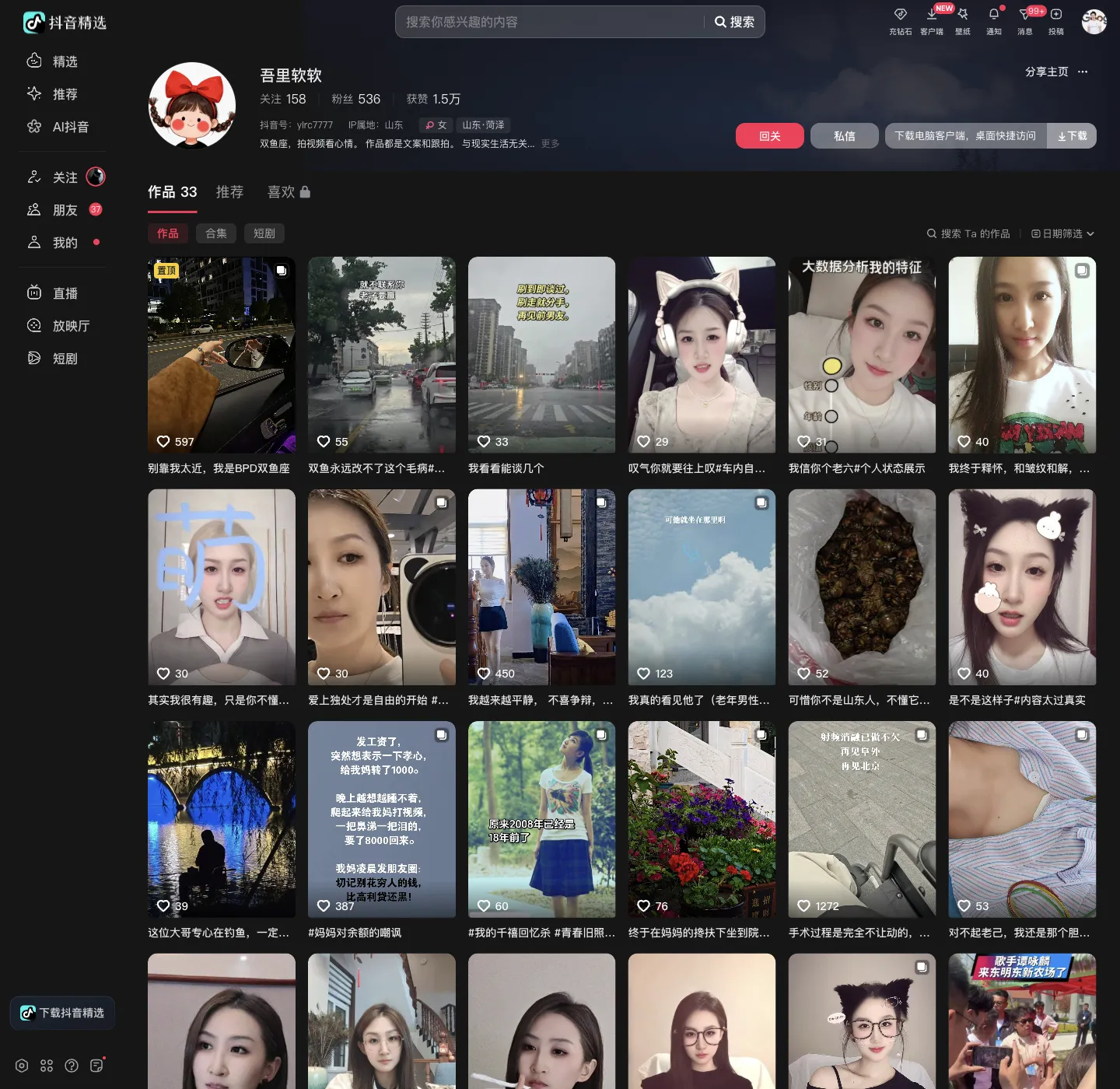This screenshot has width=1120, height=1089.
Task: Select the 合集 filter chip
Action: [x=216, y=233]
